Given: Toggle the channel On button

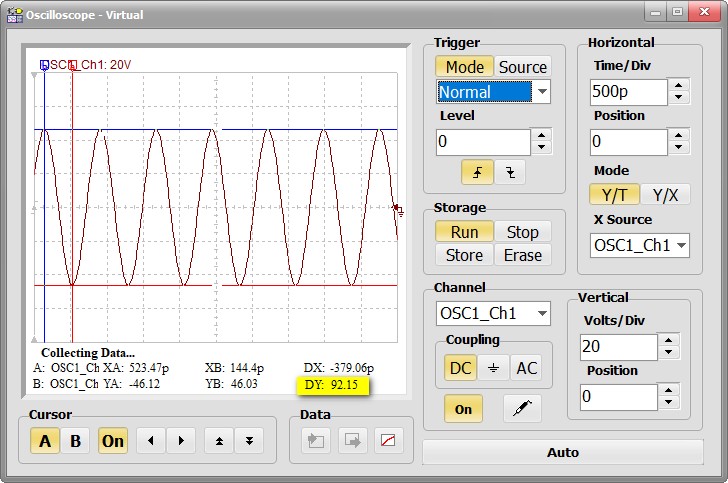Looking at the screenshot, I should [463, 409].
